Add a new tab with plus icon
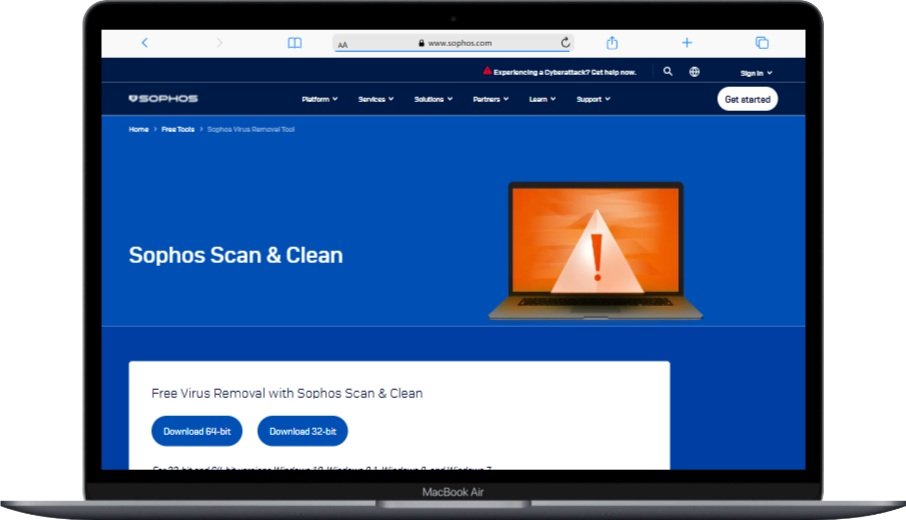 pos(686,43)
